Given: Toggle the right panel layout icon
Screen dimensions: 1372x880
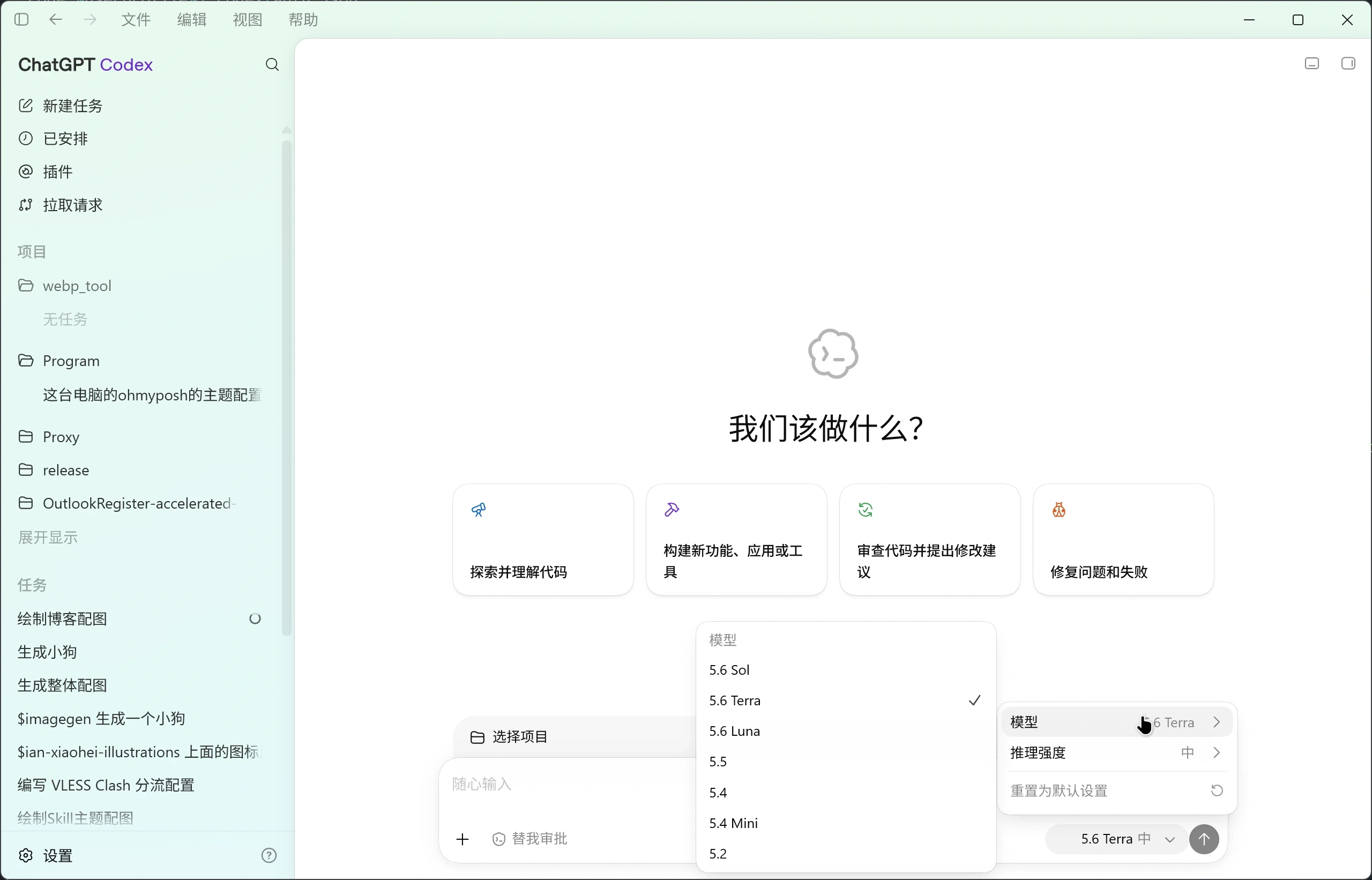Looking at the screenshot, I should tap(1348, 63).
